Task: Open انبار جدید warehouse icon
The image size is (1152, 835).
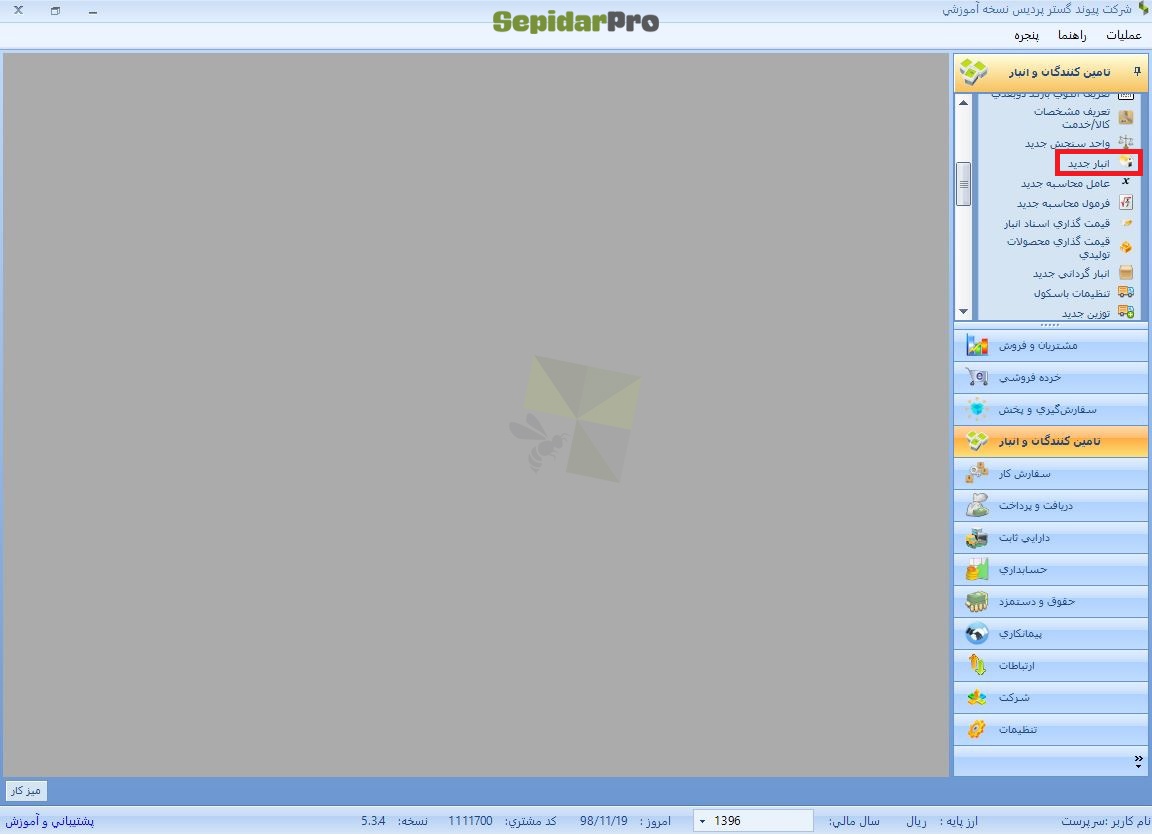Action: 1126,162
